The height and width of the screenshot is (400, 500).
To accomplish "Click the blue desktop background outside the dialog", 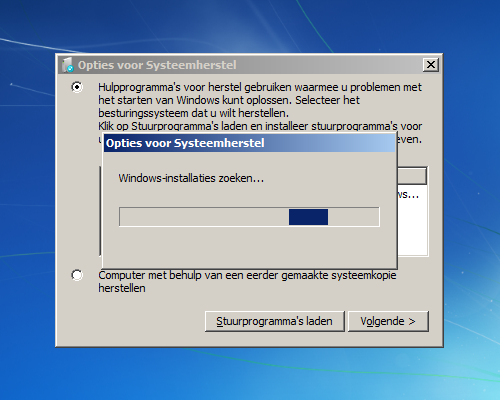I will click(x=250, y=373).
